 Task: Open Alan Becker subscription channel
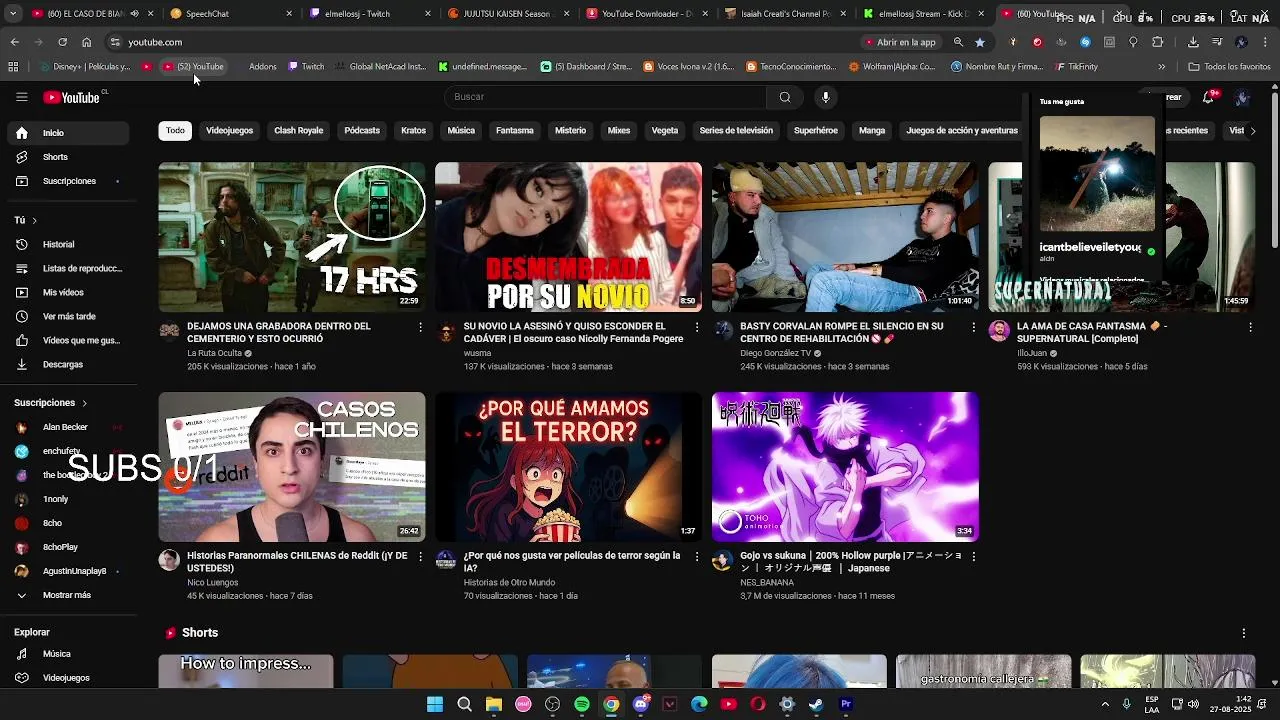point(67,427)
